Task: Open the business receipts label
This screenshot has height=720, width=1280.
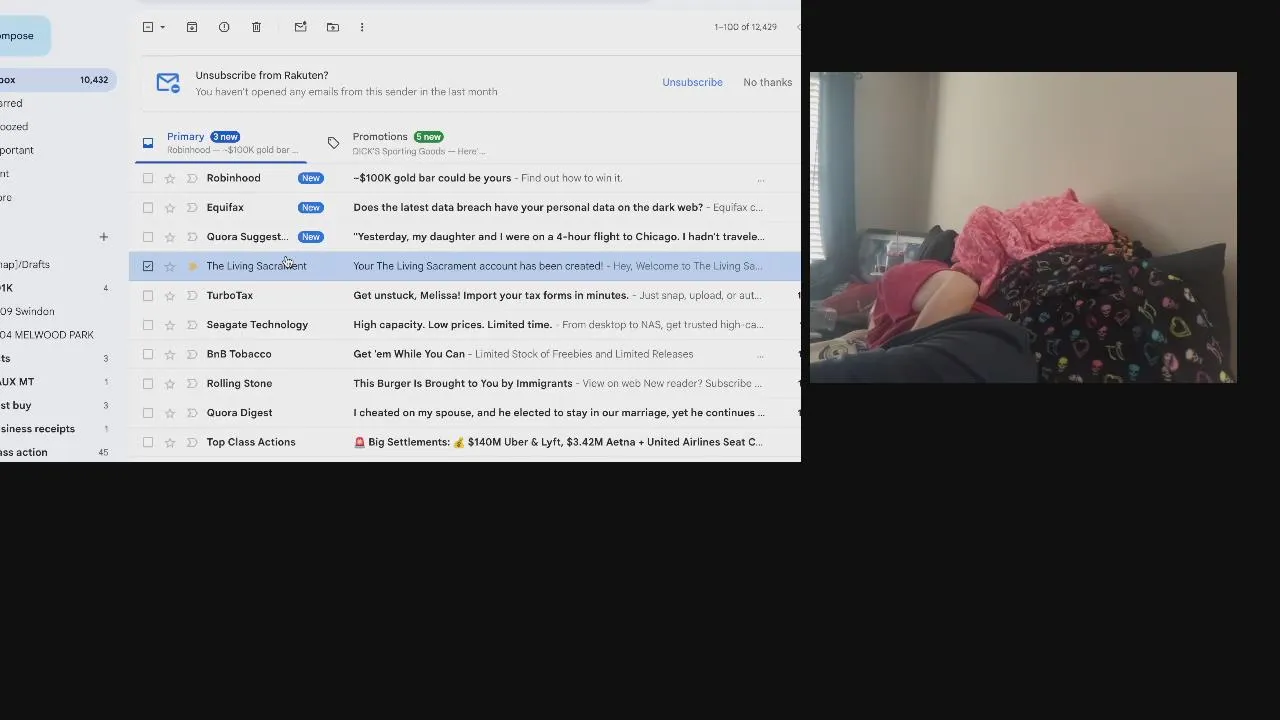Action: [x=37, y=429]
